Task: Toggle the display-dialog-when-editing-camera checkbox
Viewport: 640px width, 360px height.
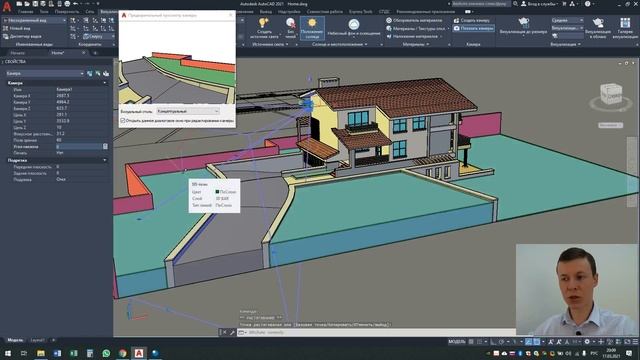Action: pos(123,121)
